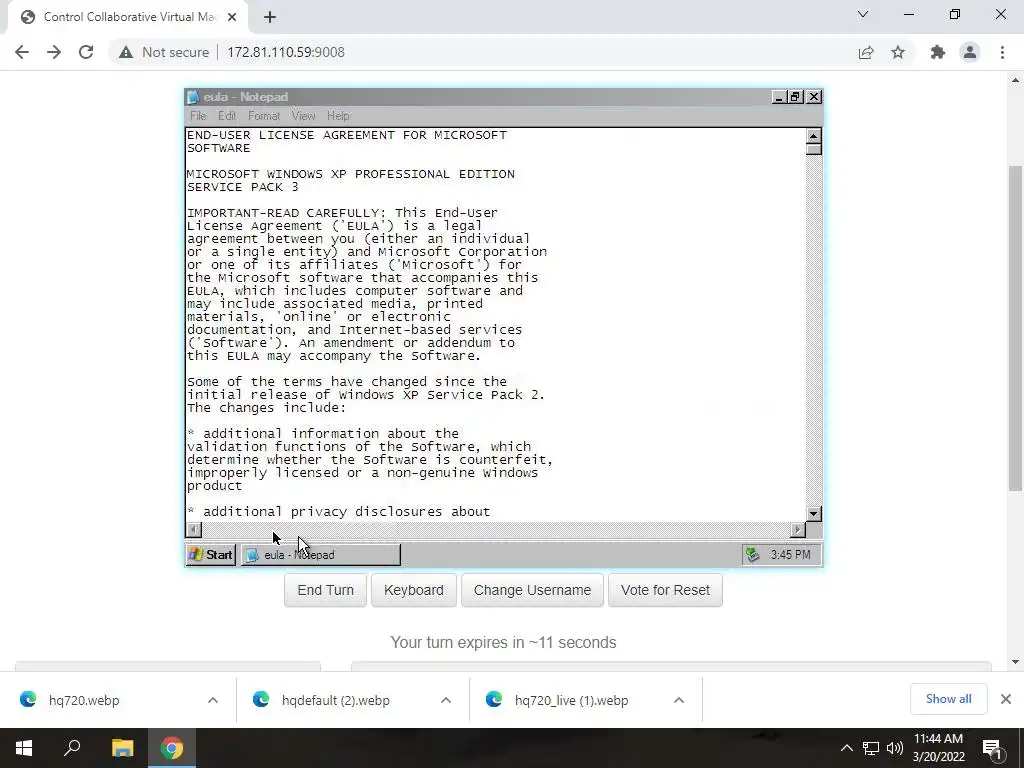Open the Chrome profile avatar
Screen dimensions: 1024x768
[970, 52]
